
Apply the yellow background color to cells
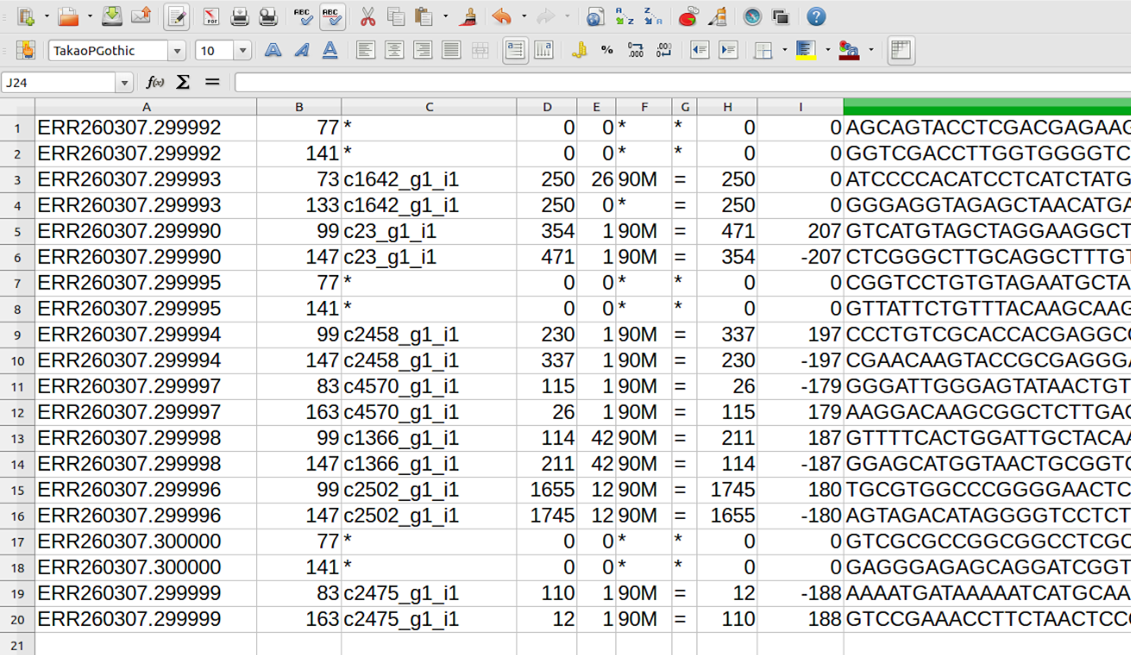pos(806,50)
